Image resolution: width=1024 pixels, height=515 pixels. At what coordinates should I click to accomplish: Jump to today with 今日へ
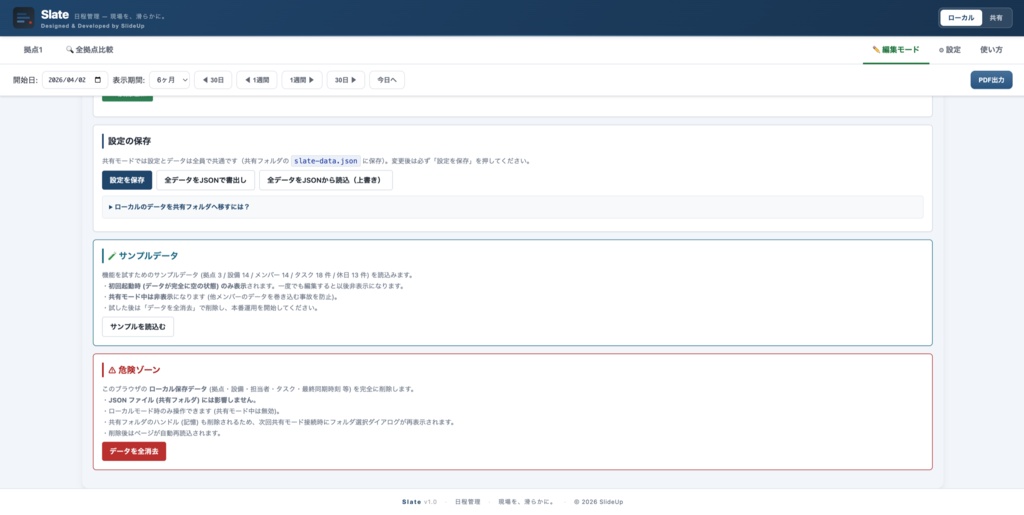387,80
